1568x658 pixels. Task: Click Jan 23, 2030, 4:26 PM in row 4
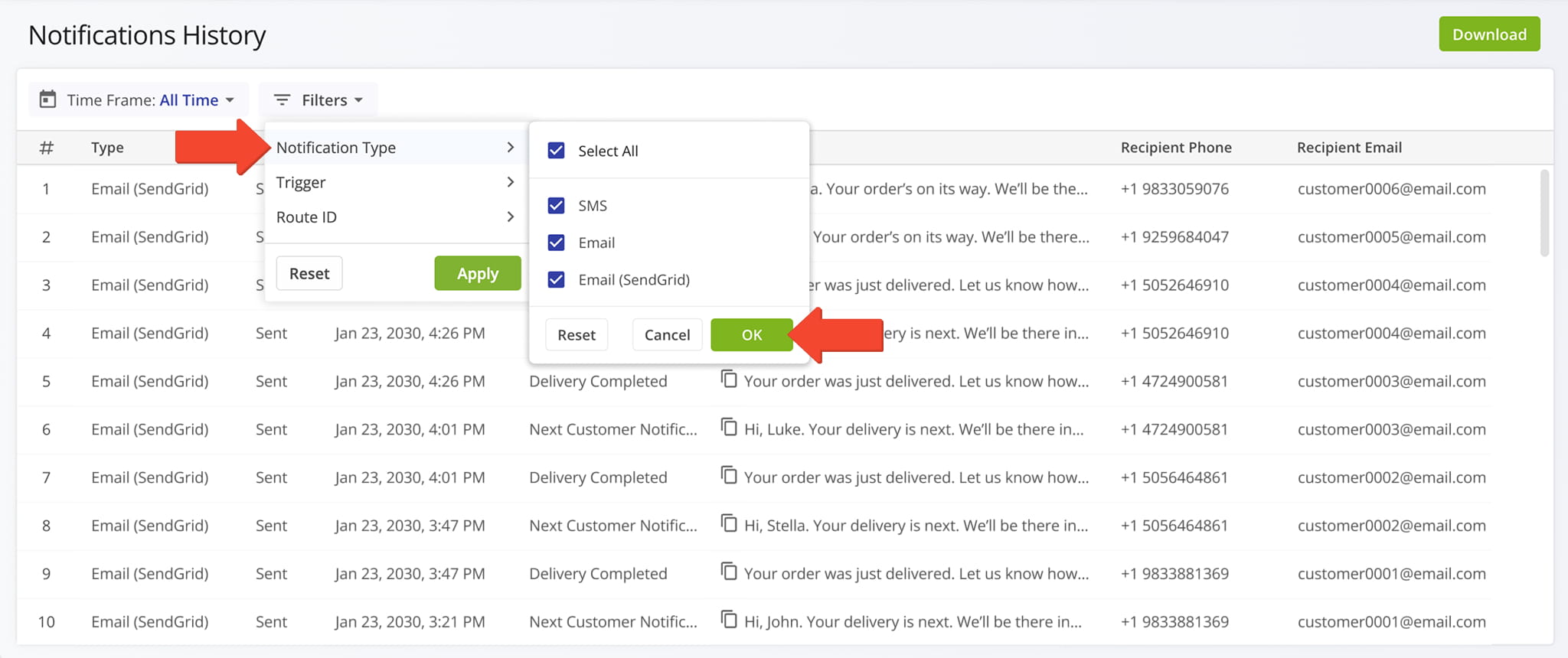pyautogui.click(x=410, y=334)
